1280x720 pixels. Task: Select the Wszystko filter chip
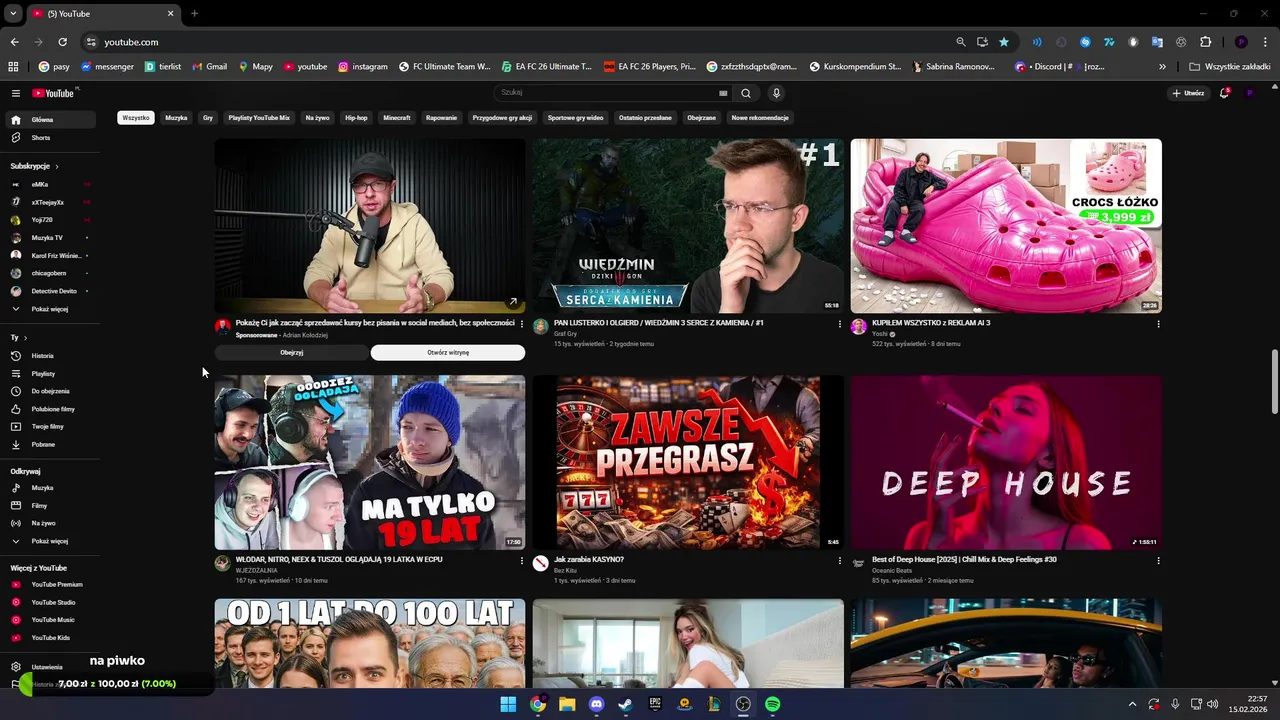135,118
